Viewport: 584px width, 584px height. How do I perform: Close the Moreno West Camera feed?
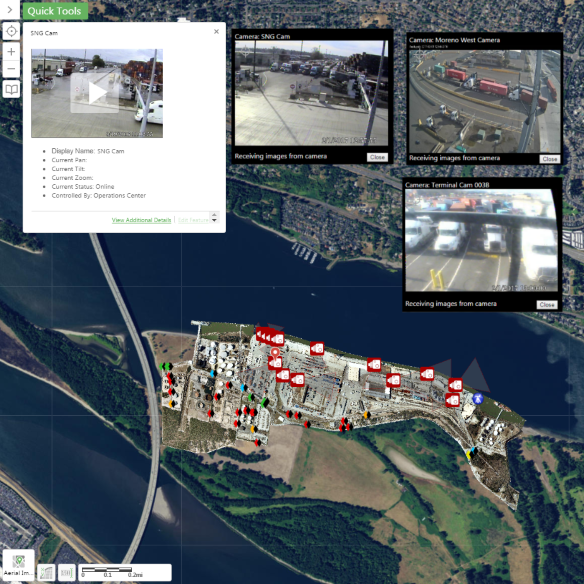point(550,159)
